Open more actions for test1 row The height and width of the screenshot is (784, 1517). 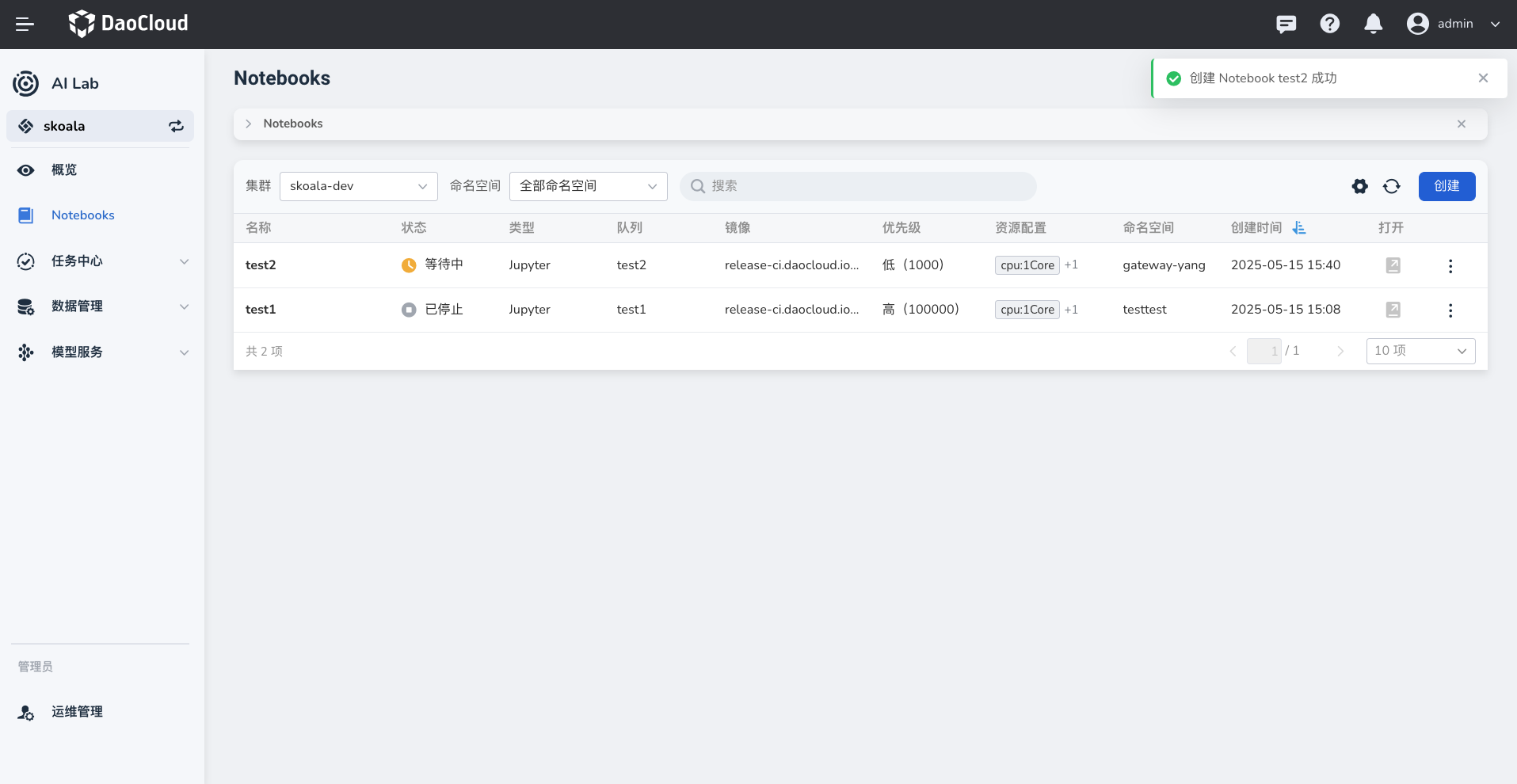(x=1450, y=310)
